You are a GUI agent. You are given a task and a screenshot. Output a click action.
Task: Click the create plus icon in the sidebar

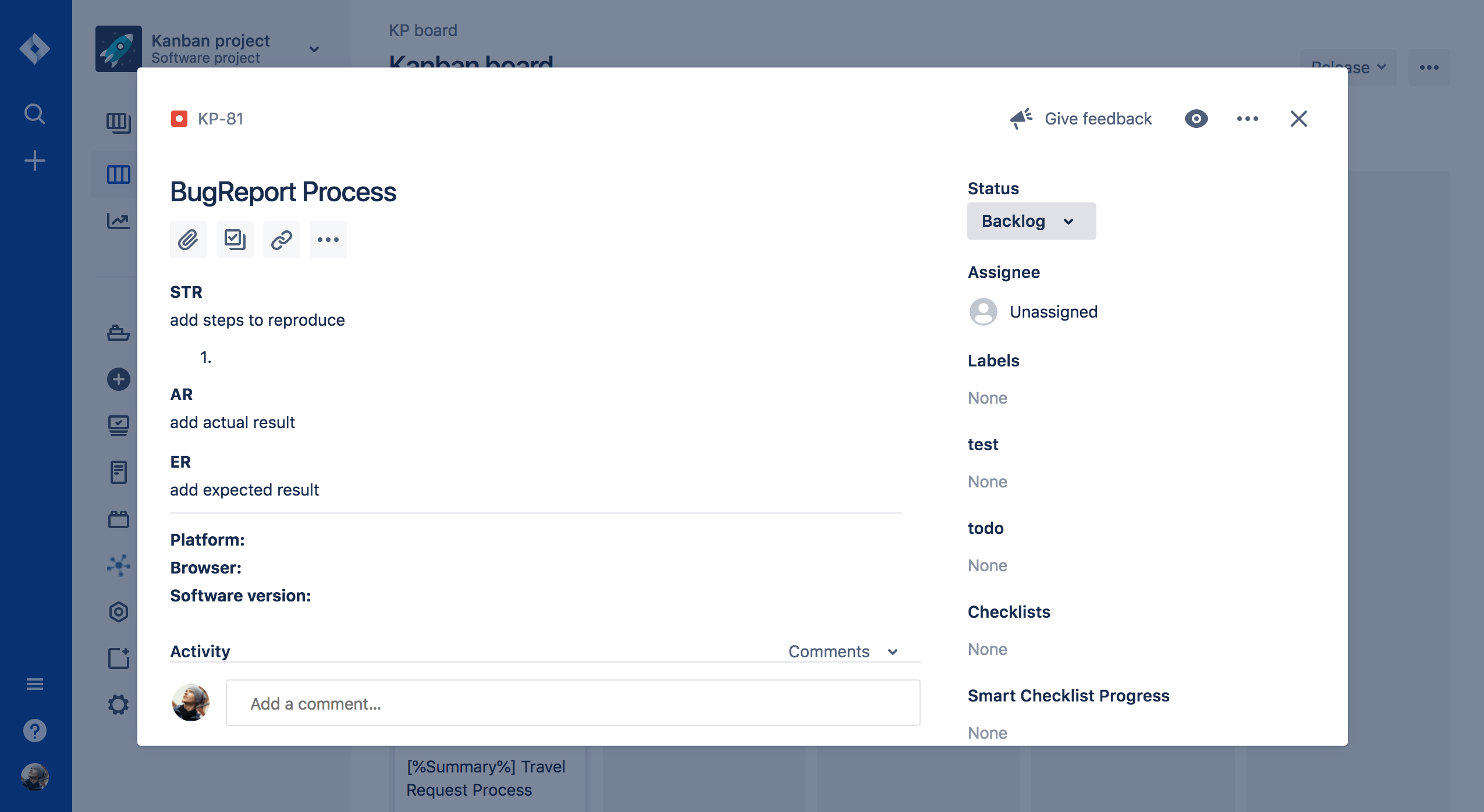tap(35, 161)
